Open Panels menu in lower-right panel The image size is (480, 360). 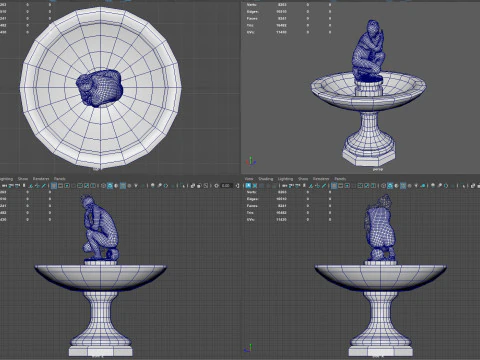340,179
